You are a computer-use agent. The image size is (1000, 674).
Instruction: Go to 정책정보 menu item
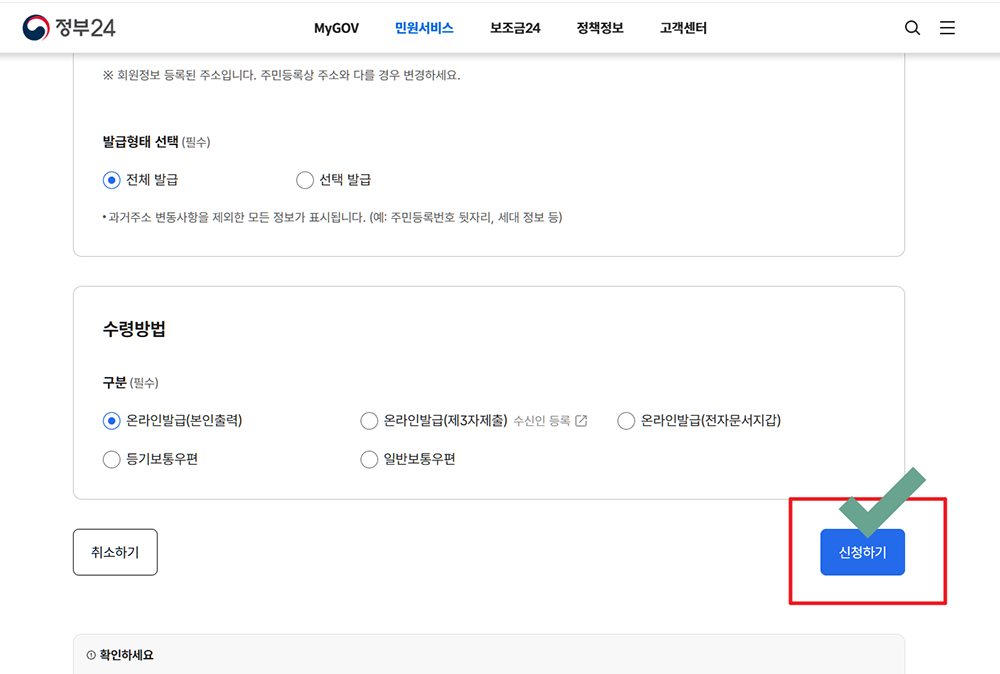(x=598, y=28)
